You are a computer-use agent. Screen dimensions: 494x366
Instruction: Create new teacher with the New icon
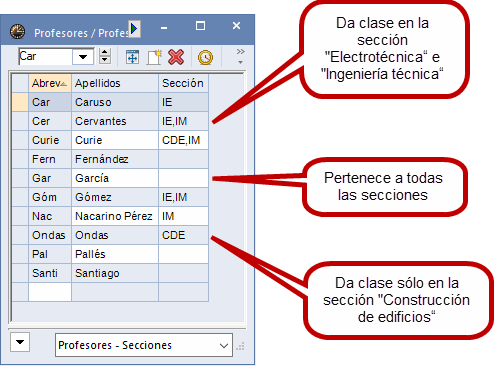point(154,57)
